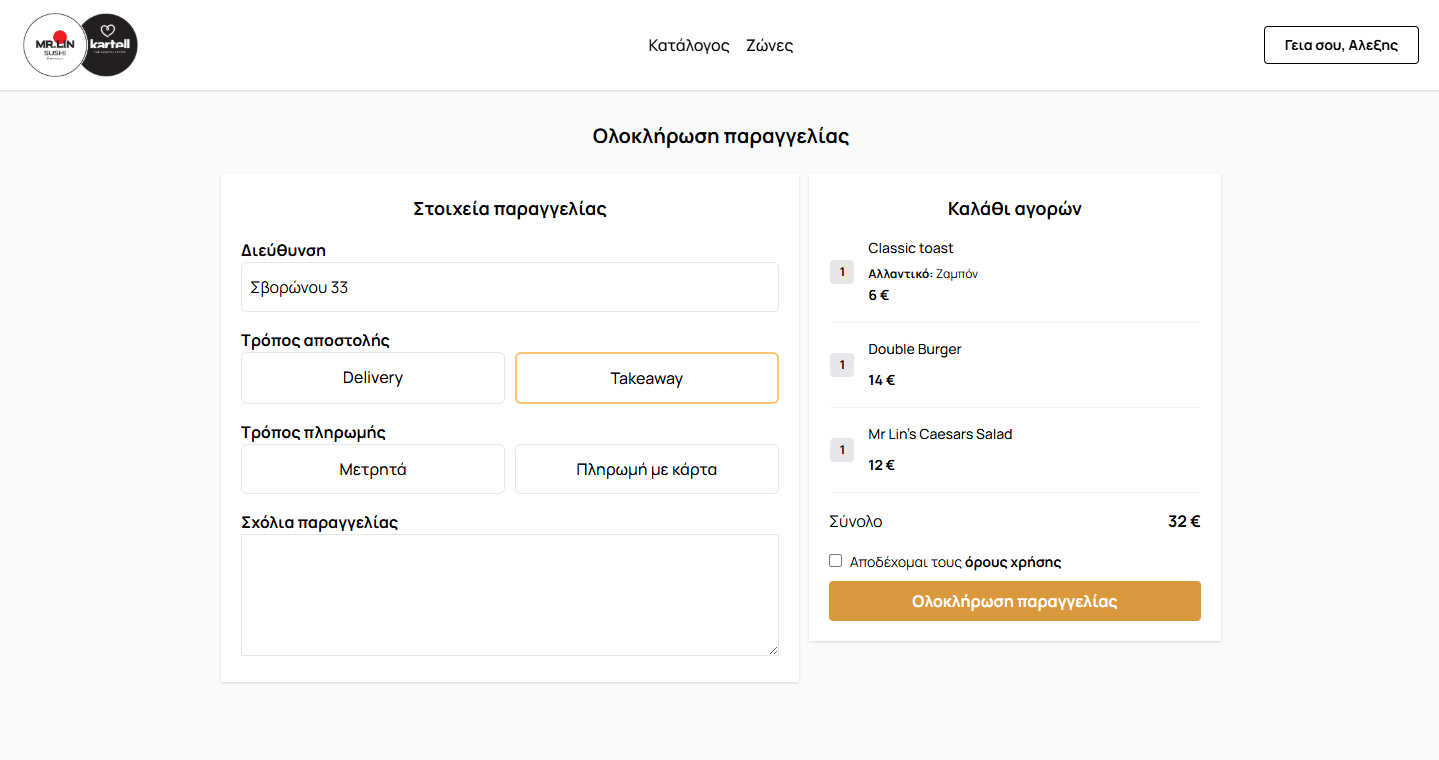Click the quantity badge for Caesars Salad

click(x=841, y=450)
